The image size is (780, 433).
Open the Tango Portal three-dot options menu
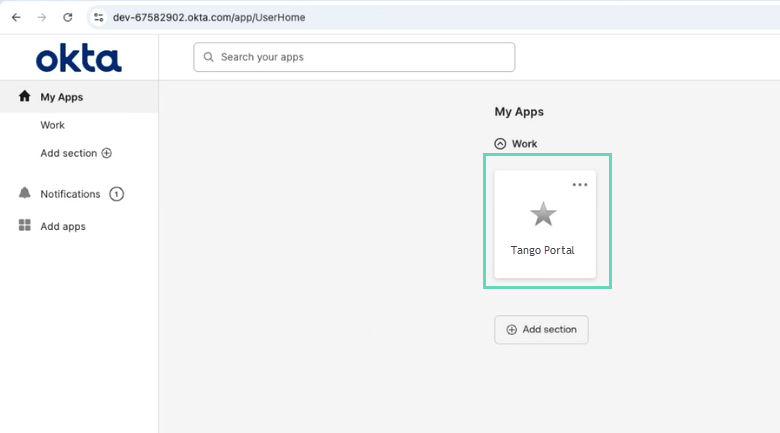coord(580,185)
